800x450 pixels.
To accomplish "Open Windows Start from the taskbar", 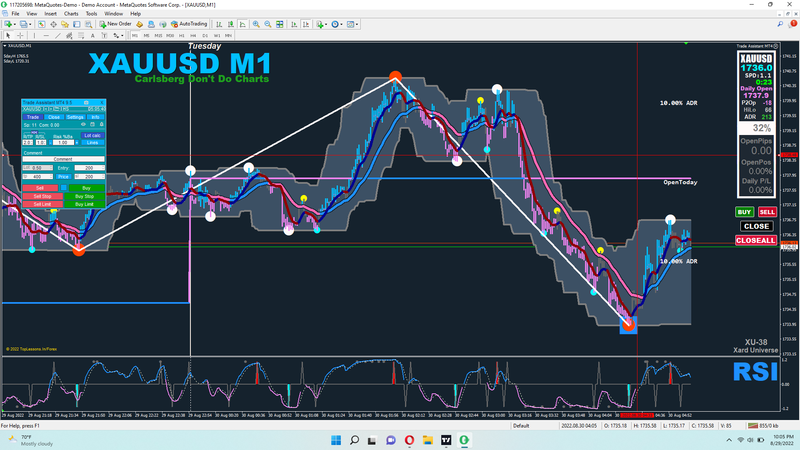I will coord(334,439).
